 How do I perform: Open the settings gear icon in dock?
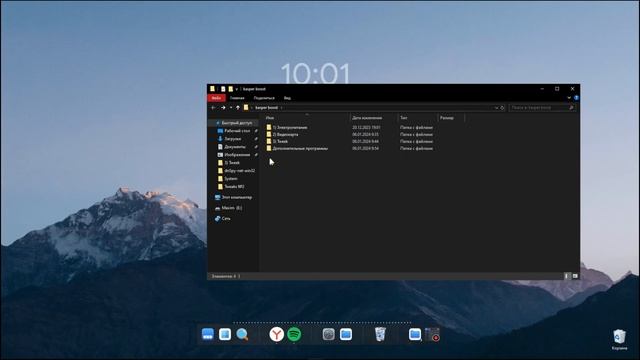pos(329,334)
